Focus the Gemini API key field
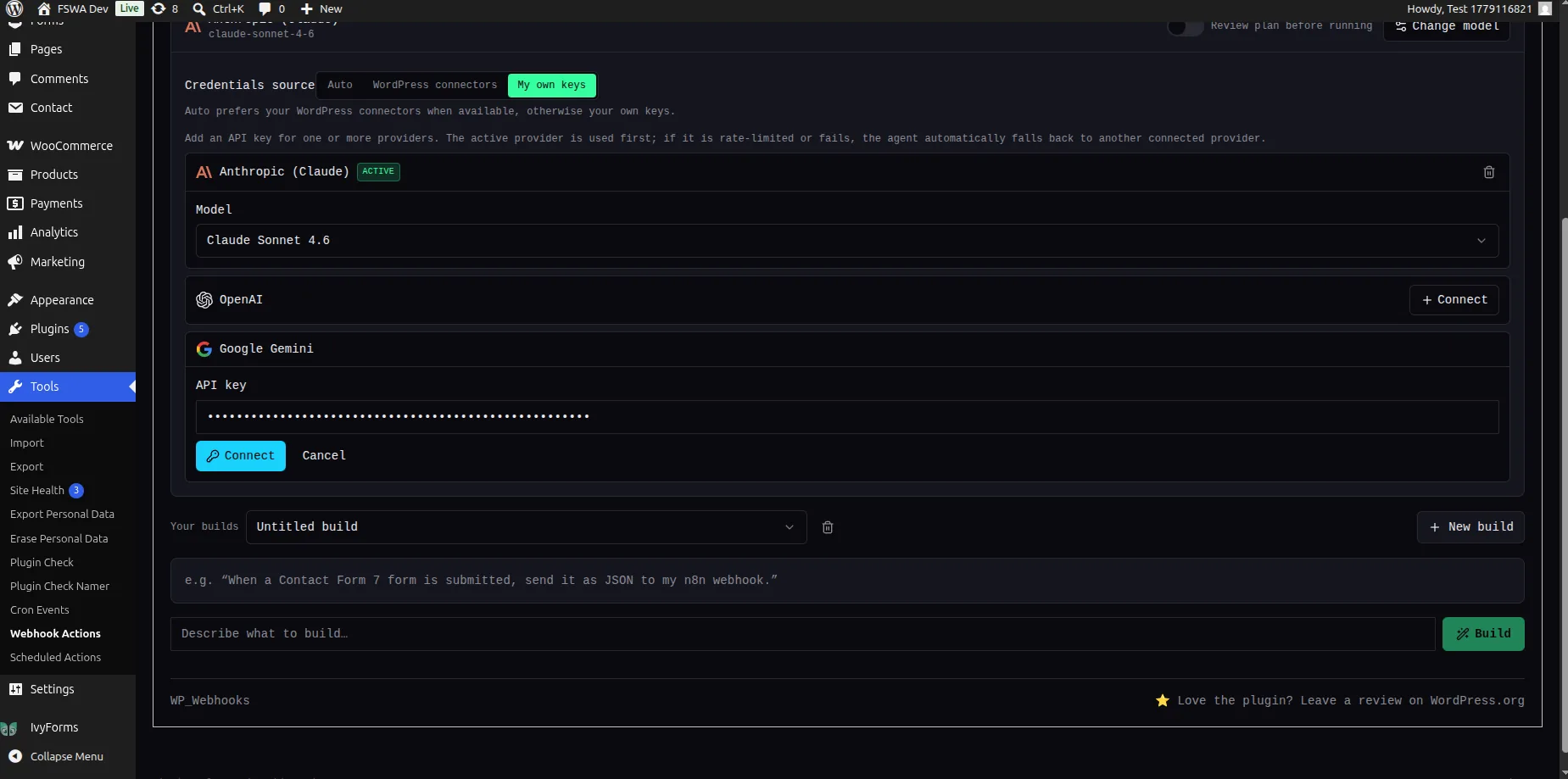Image resolution: width=1568 pixels, height=779 pixels. point(847,417)
